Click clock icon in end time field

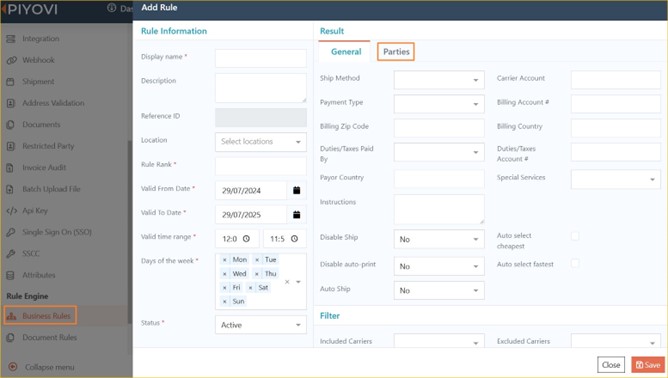click(294, 239)
